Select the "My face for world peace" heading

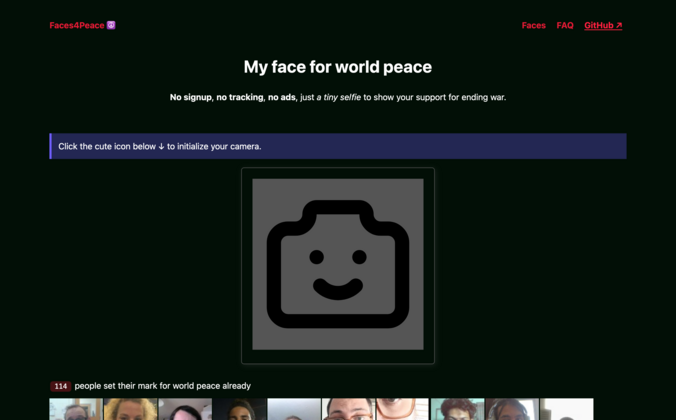click(338, 67)
